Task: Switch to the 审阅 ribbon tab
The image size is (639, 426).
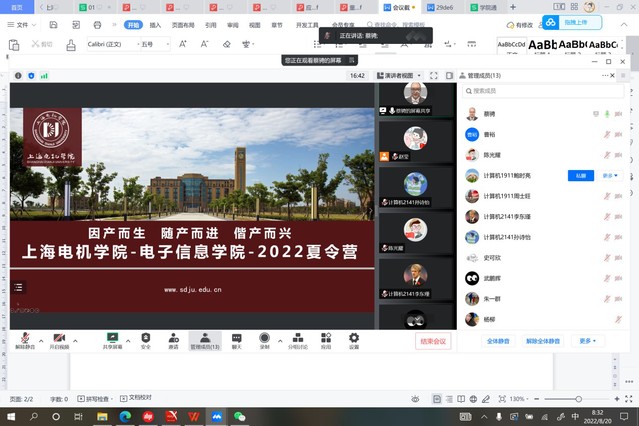Action: 233,26
